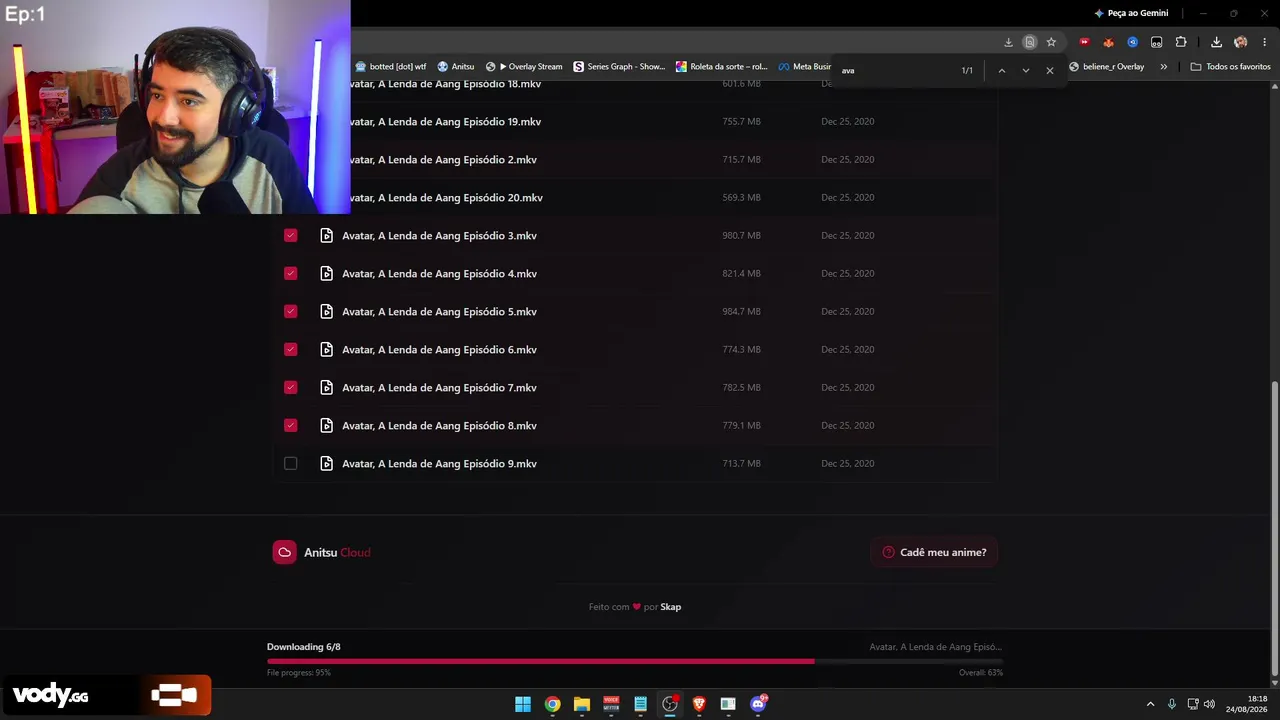This screenshot has width=1280, height=720.
Task: Open OBS Studio from the taskbar
Action: click(670, 704)
